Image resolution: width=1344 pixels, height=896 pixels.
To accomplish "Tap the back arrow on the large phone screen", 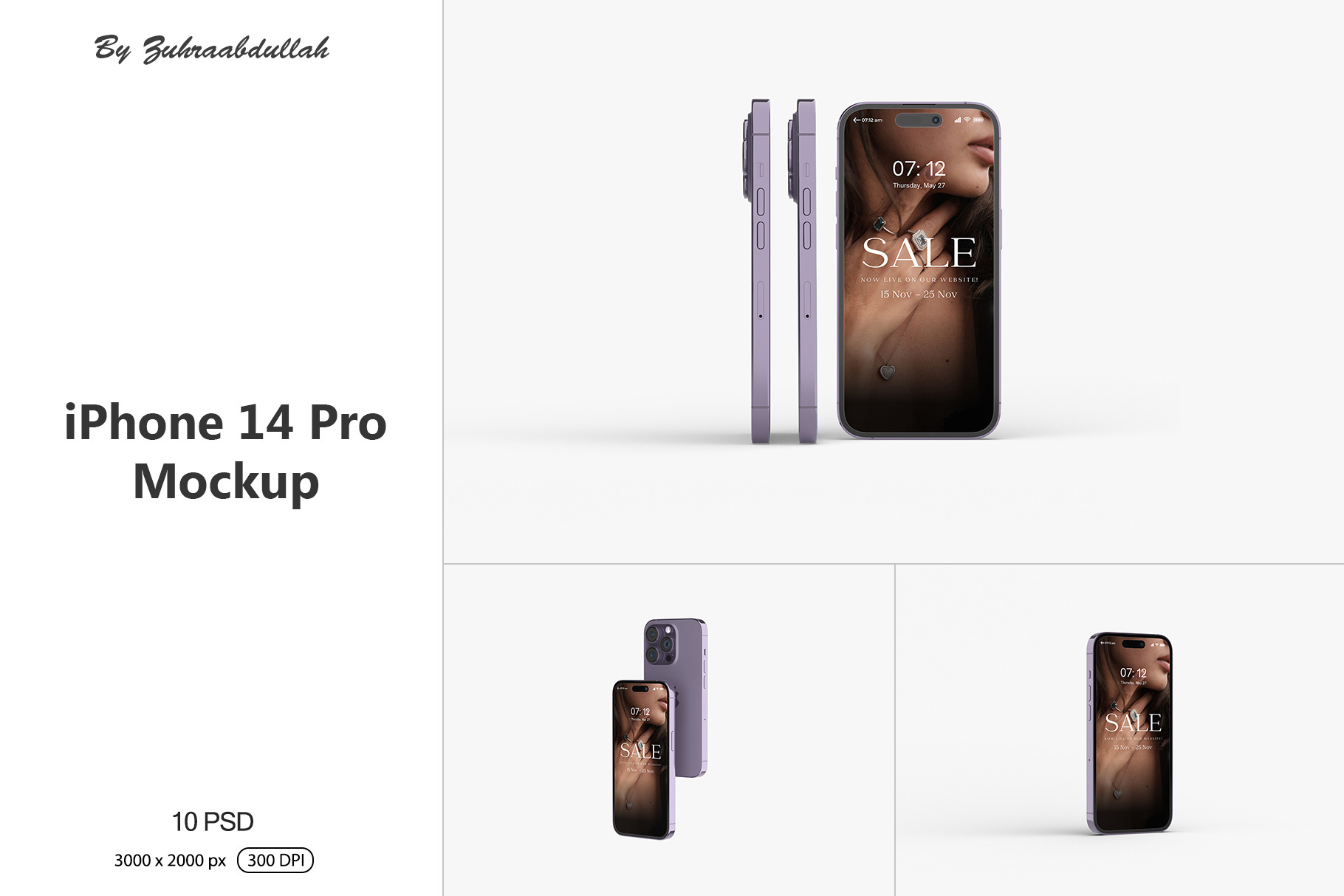I will [x=857, y=120].
